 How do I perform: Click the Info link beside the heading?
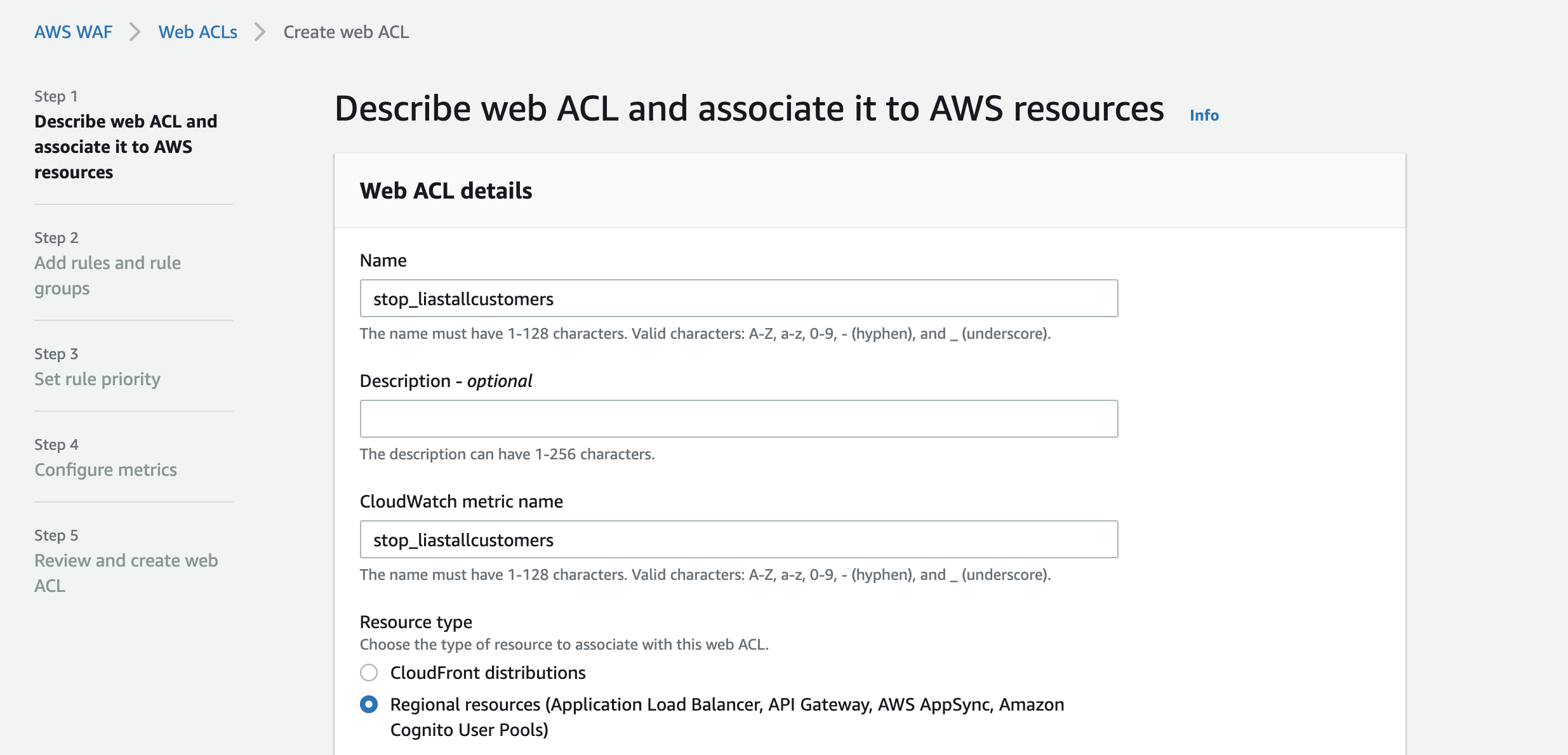coord(1203,115)
